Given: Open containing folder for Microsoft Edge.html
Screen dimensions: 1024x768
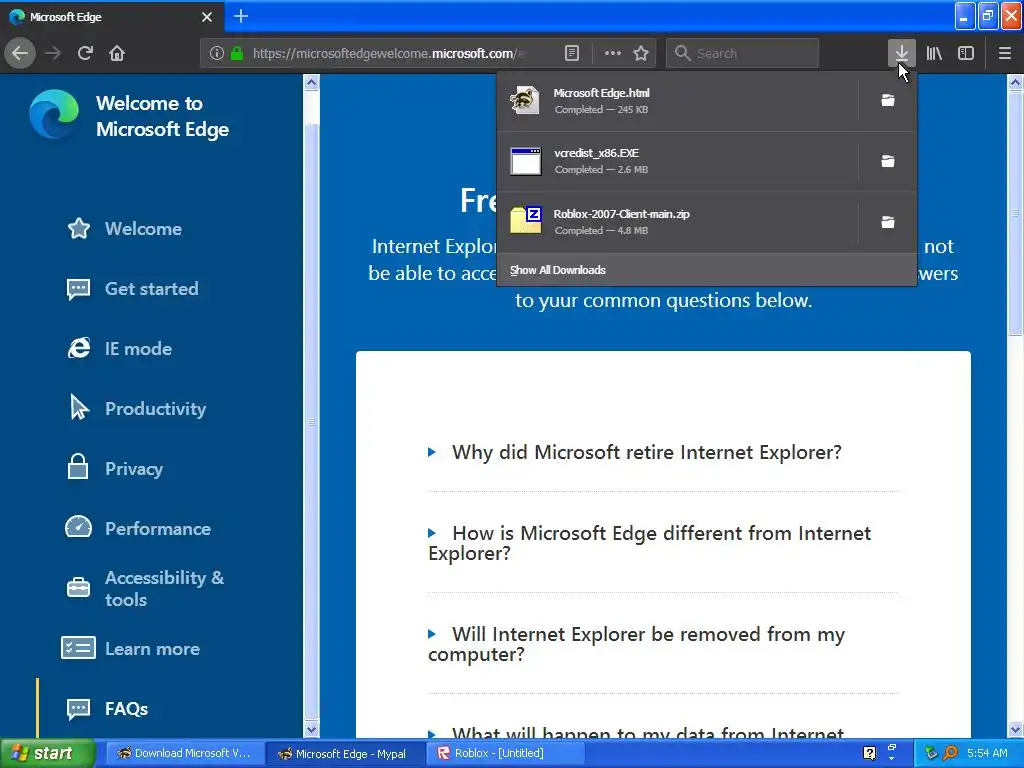Looking at the screenshot, I should pos(888,101).
